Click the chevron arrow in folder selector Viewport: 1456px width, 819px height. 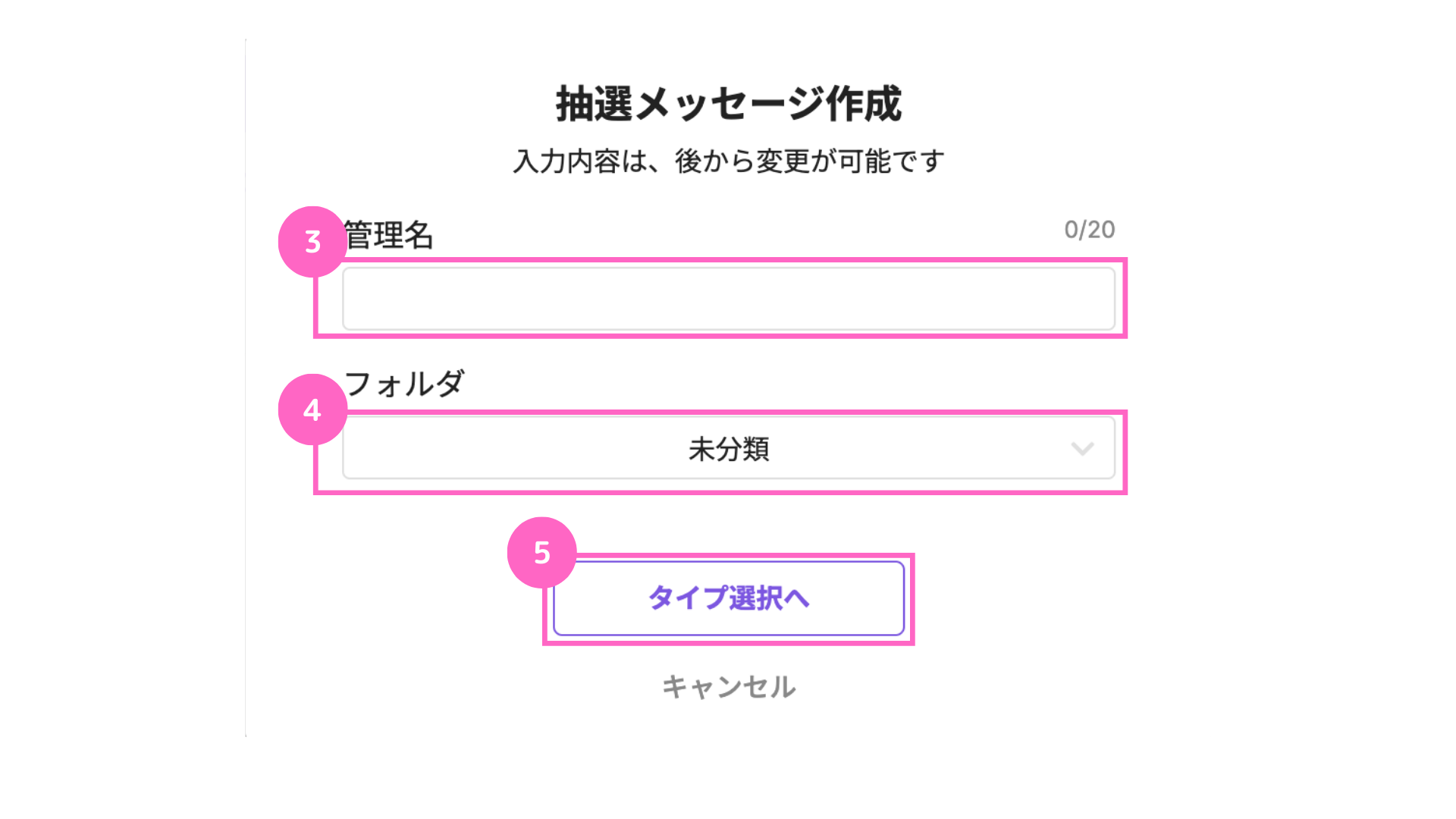[1082, 448]
